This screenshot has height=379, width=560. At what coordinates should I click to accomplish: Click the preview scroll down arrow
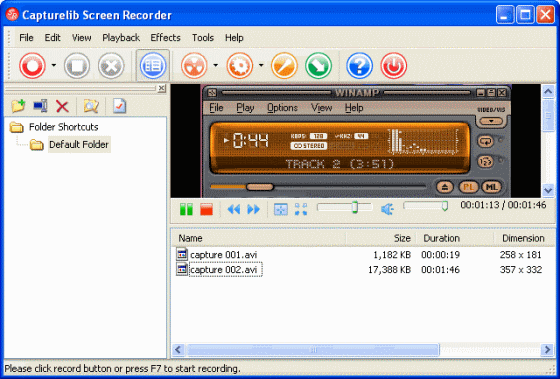tap(548, 190)
